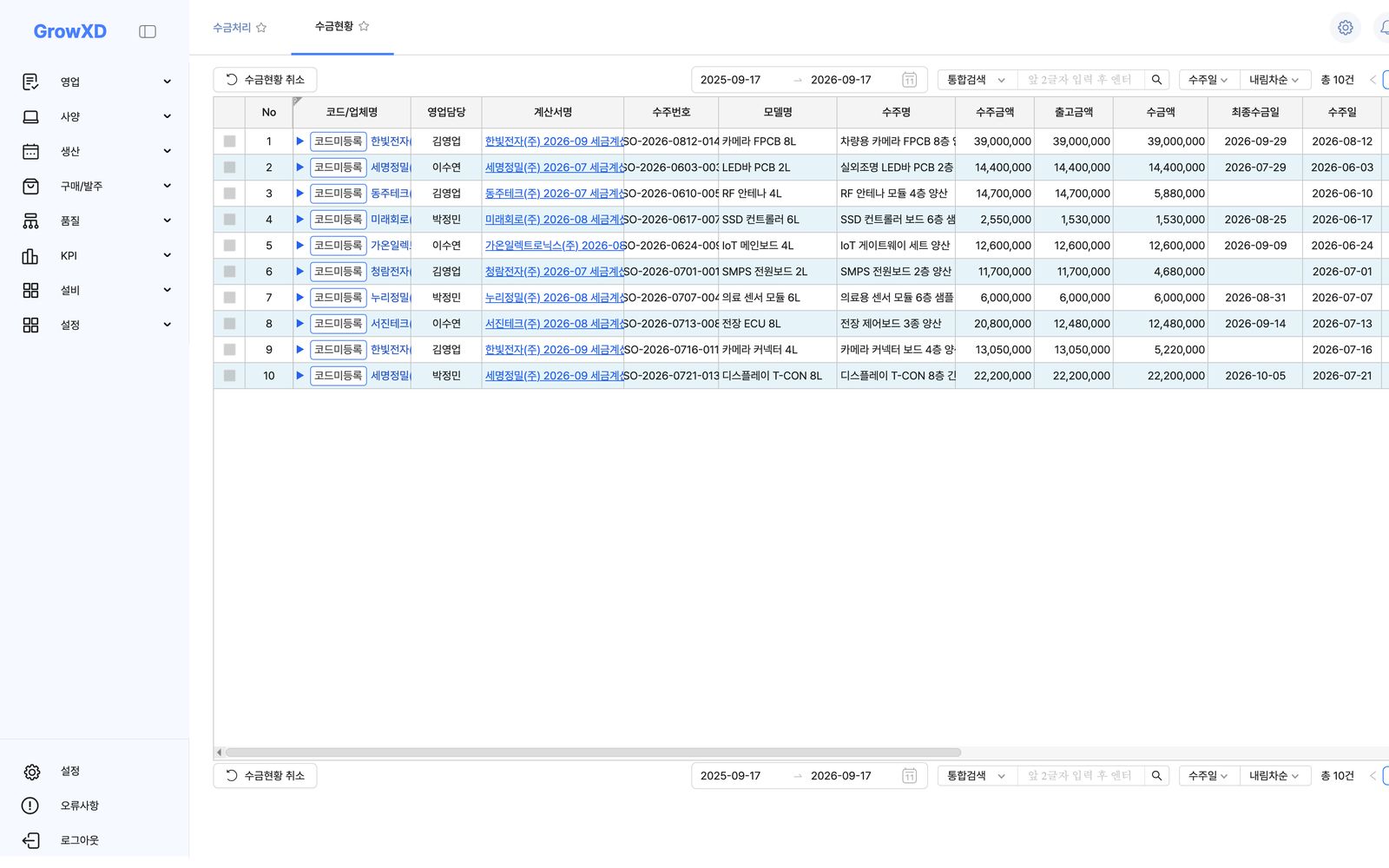This screenshot has width=1389, height=868.
Task: Open the top 수주일 sort dropdown
Action: (x=1208, y=80)
